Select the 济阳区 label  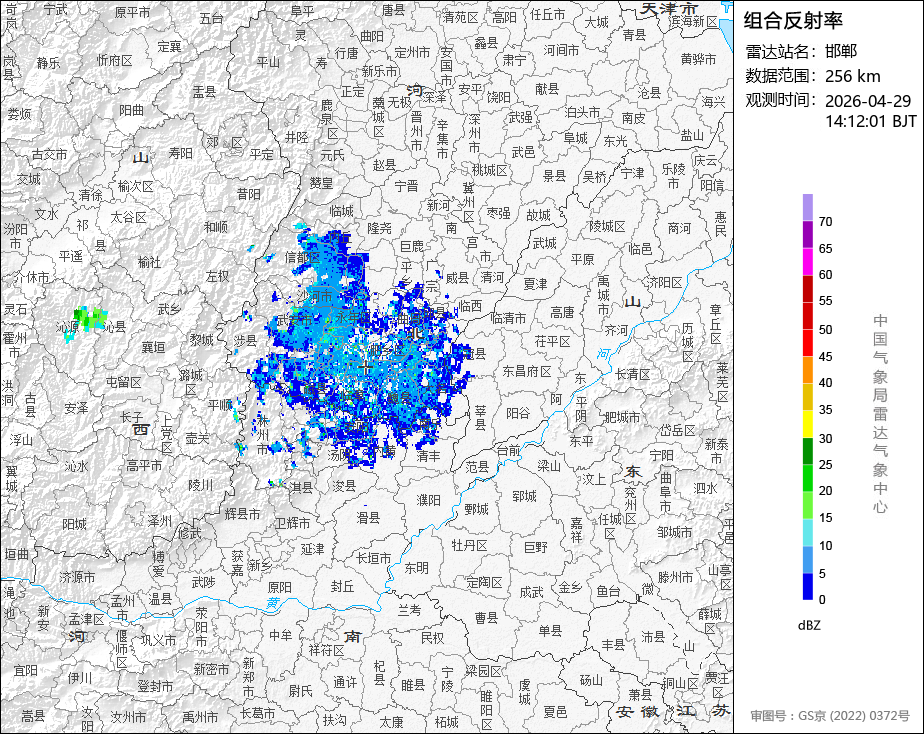tap(665, 282)
